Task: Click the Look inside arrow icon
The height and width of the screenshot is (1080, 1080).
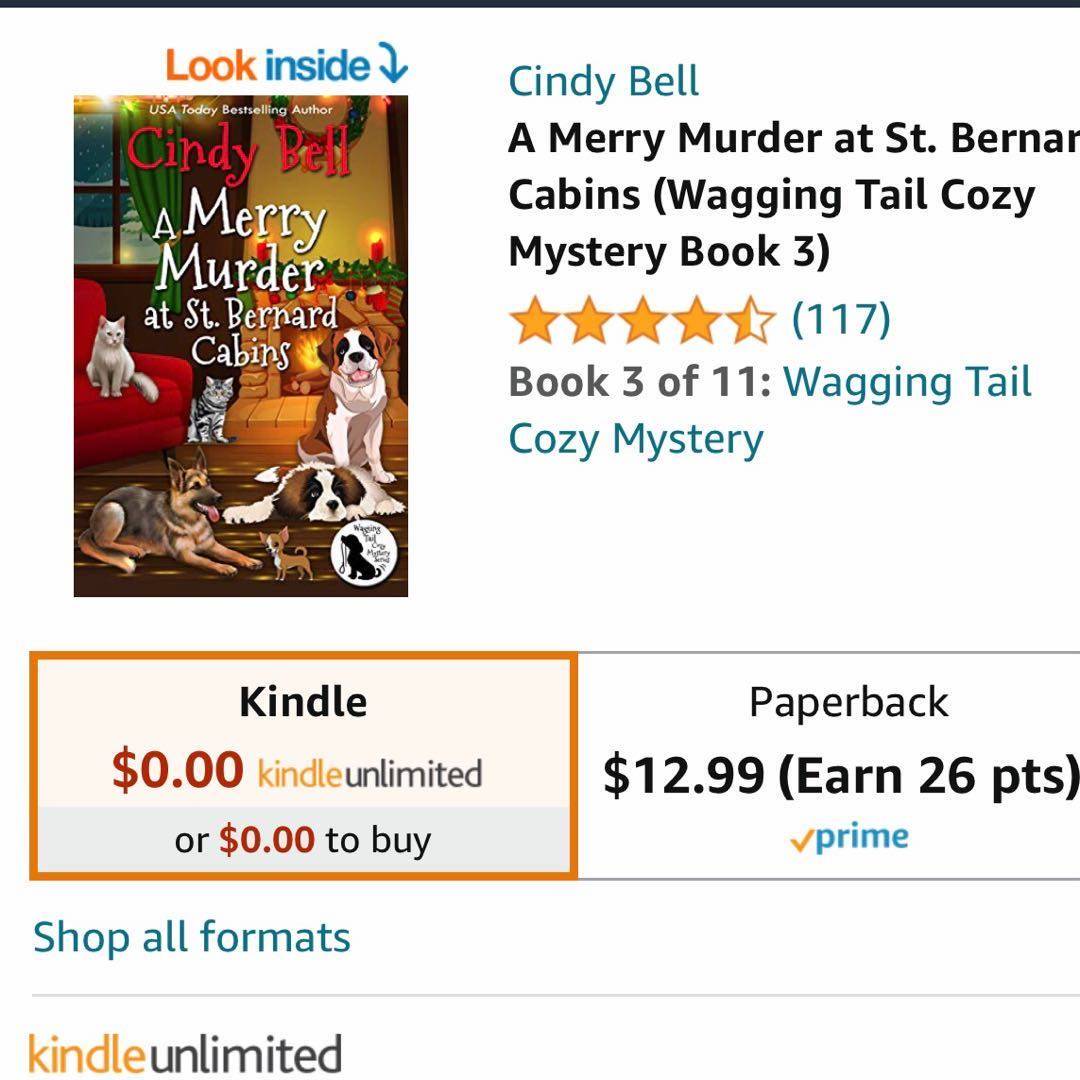Action: (x=393, y=67)
